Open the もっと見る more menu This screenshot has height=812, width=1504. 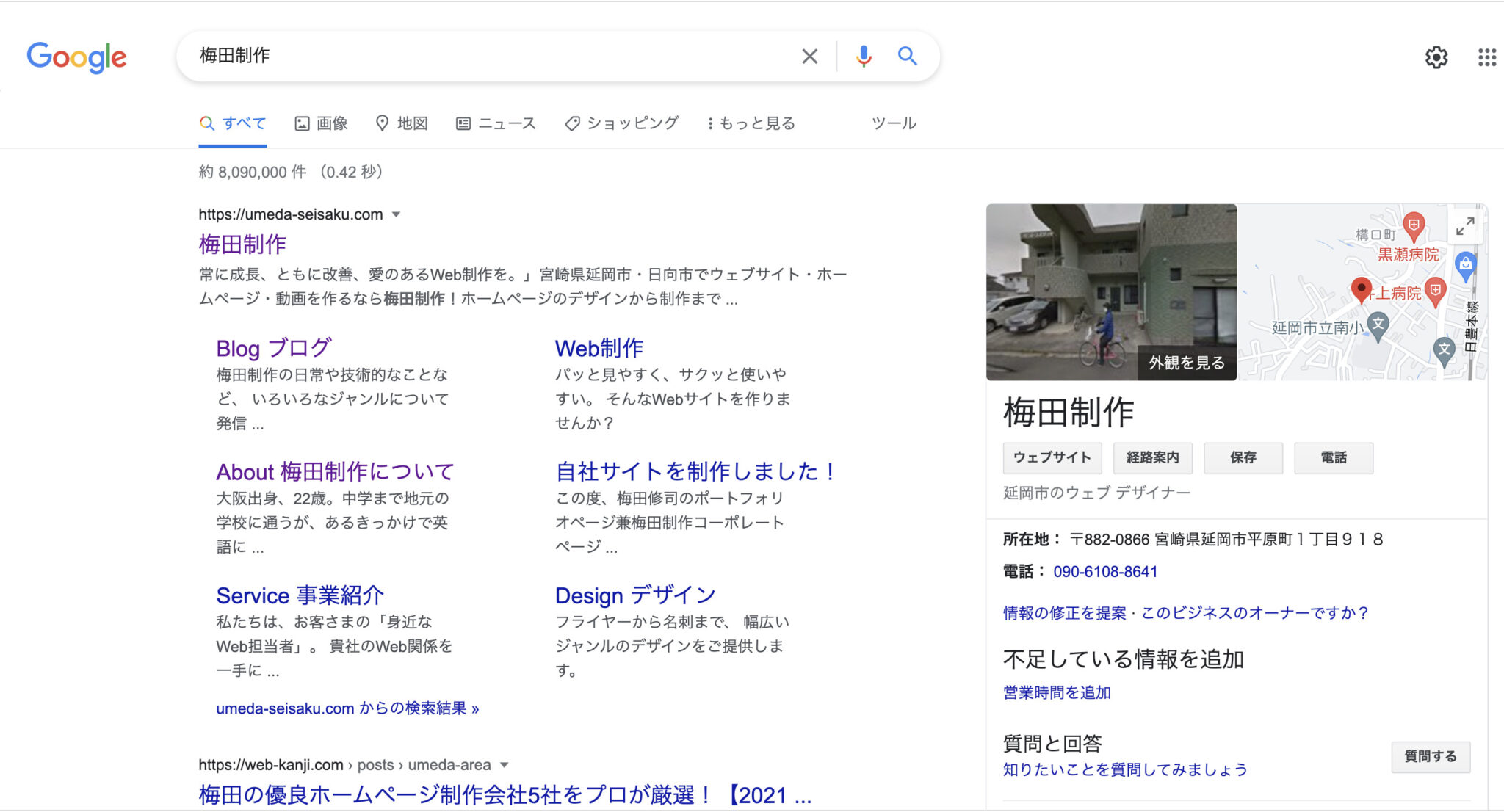[751, 123]
